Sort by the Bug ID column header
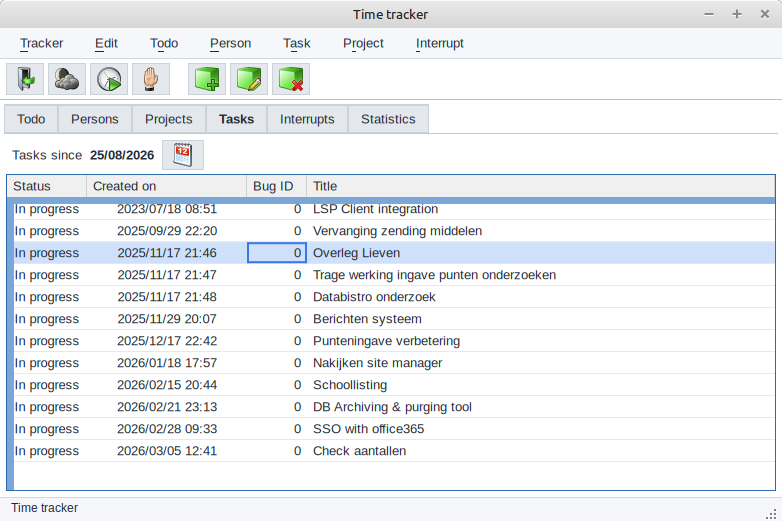Screen dimensions: 782x521 [276, 186]
